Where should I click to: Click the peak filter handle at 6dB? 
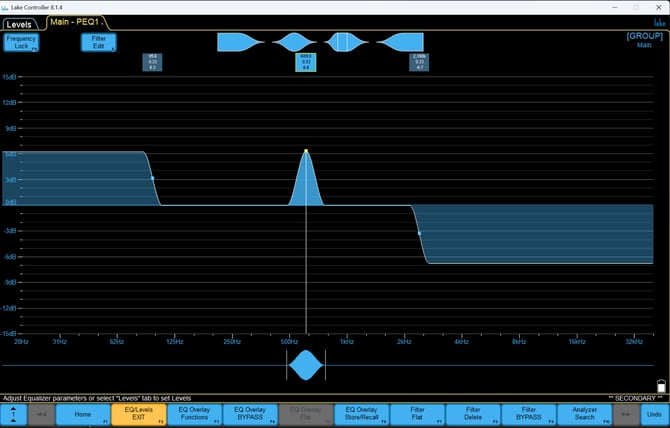tap(306, 151)
